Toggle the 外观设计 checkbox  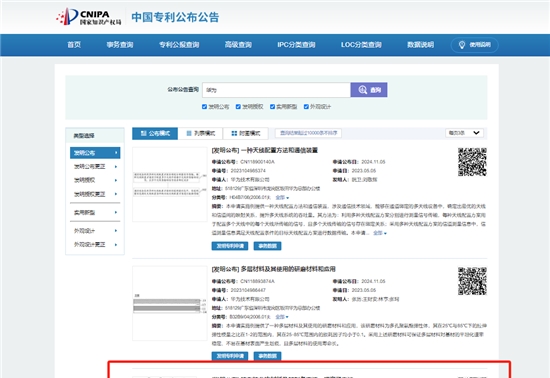306,107
